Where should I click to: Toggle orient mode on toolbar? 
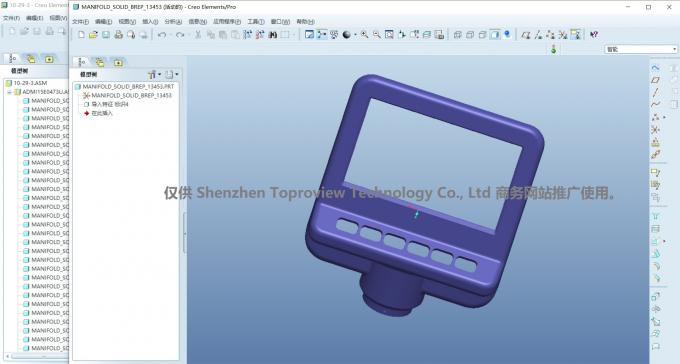[334, 35]
